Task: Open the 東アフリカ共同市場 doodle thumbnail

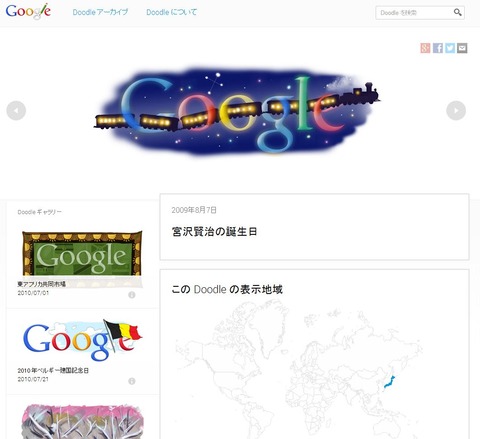Action: (x=82, y=254)
